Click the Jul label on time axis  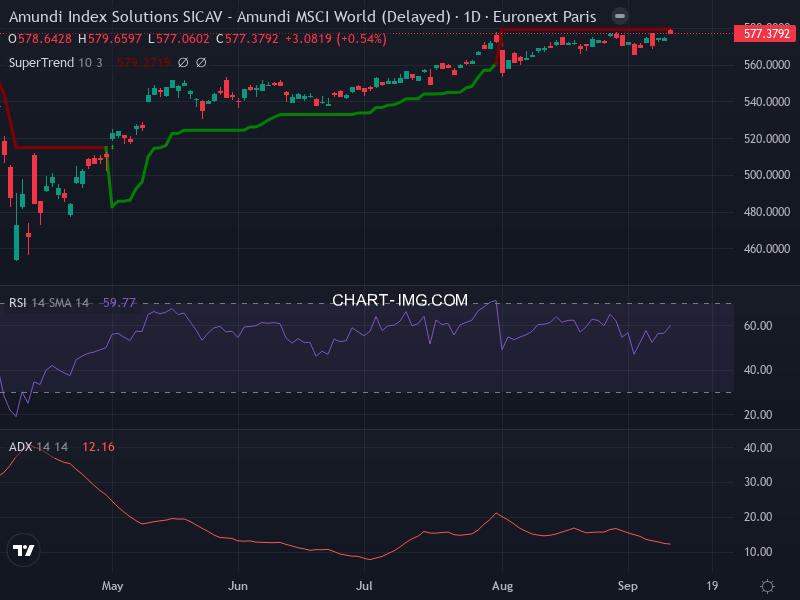click(x=364, y=586)
